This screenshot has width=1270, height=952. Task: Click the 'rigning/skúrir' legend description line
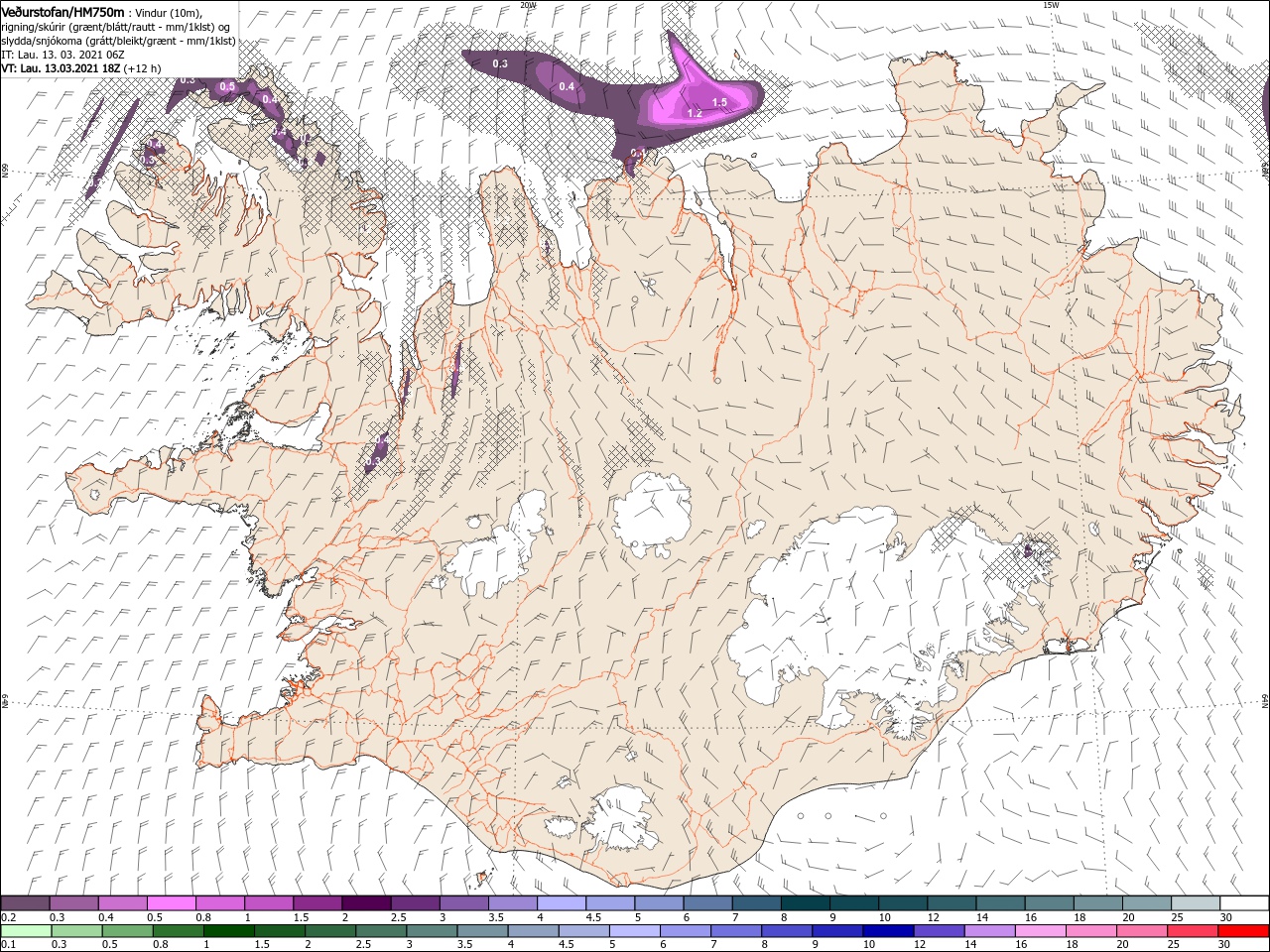(x=114, y=27)
